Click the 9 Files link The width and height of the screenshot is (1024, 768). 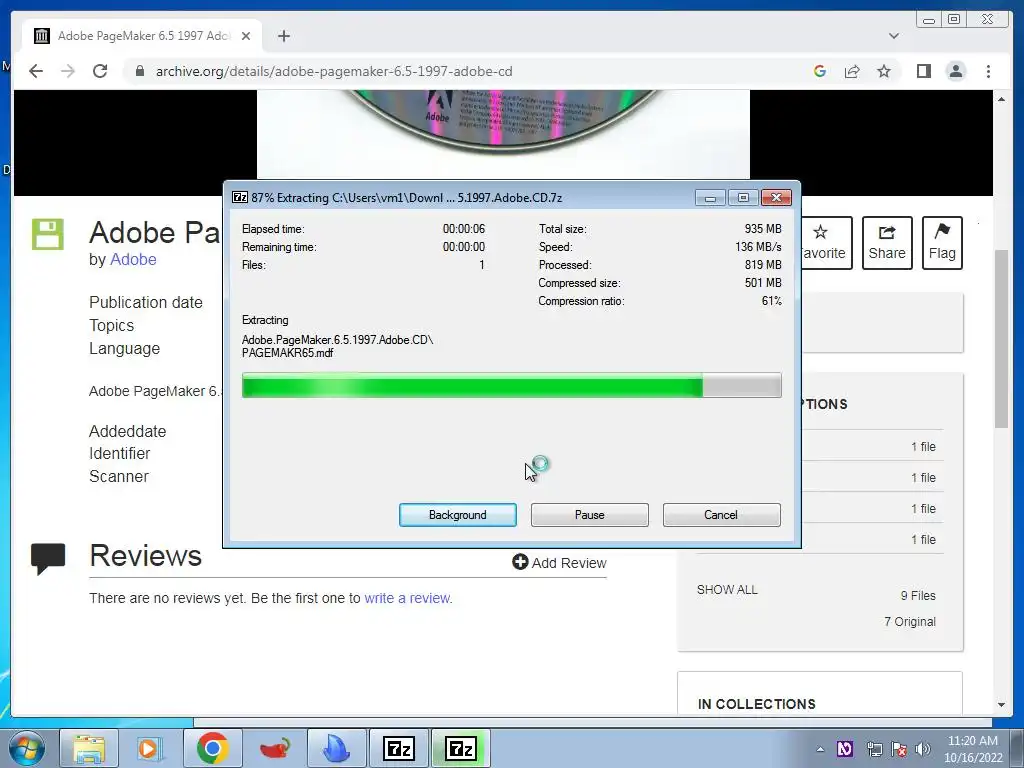(x=918, y=596)
